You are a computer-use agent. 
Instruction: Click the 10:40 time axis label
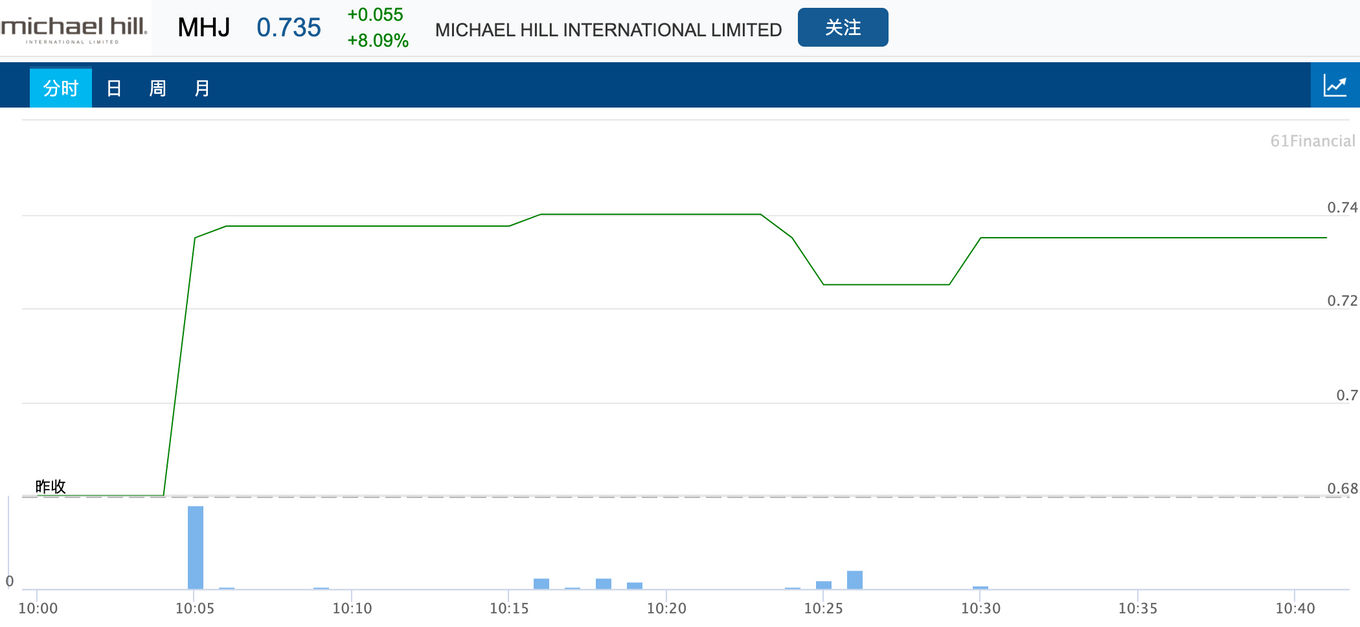(x=1295, y=608)
